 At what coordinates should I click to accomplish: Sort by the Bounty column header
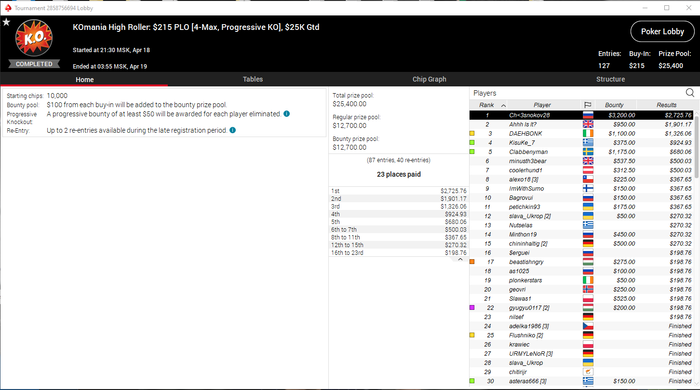(614, 105)
